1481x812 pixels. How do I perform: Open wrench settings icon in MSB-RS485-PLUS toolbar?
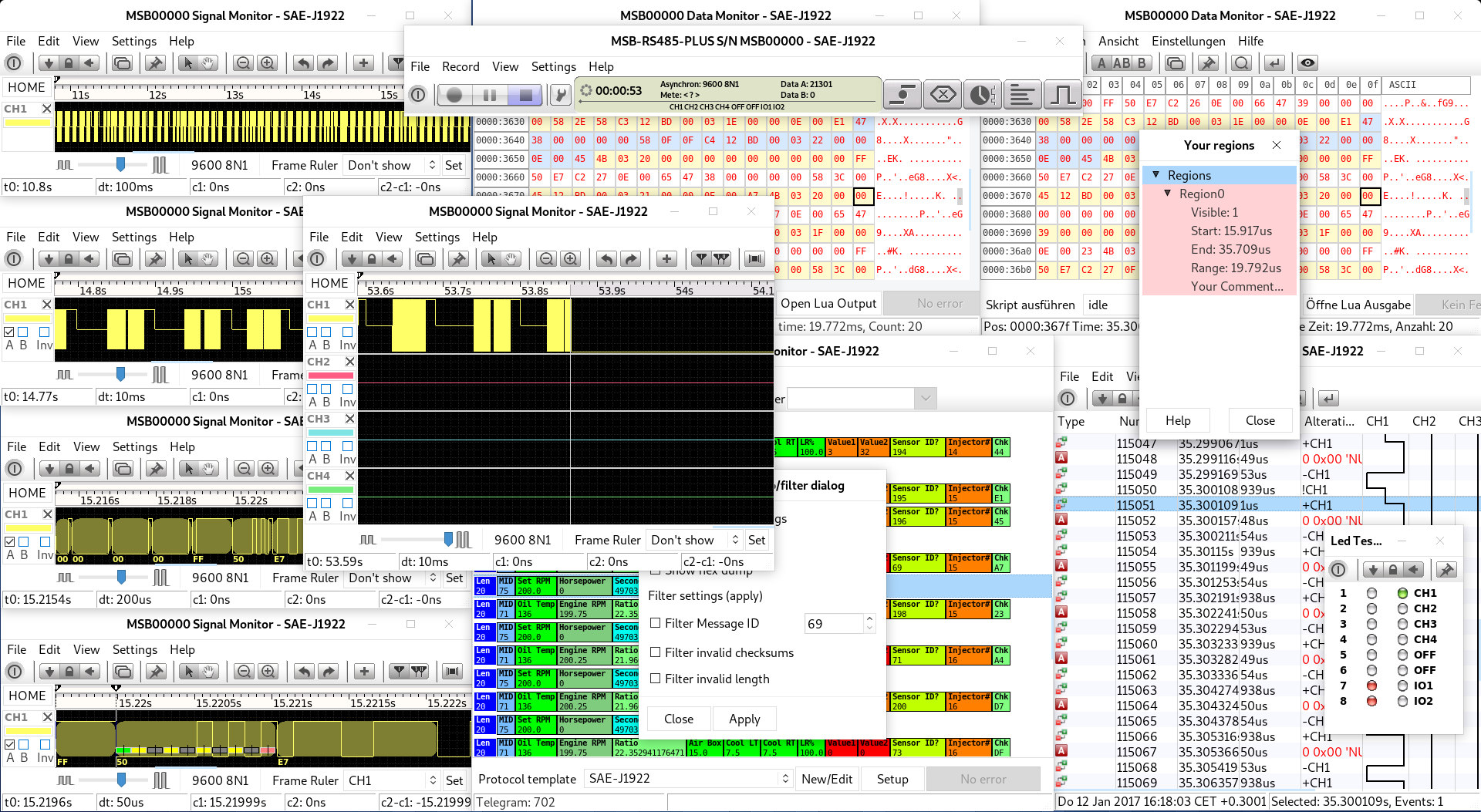point(561,95)
